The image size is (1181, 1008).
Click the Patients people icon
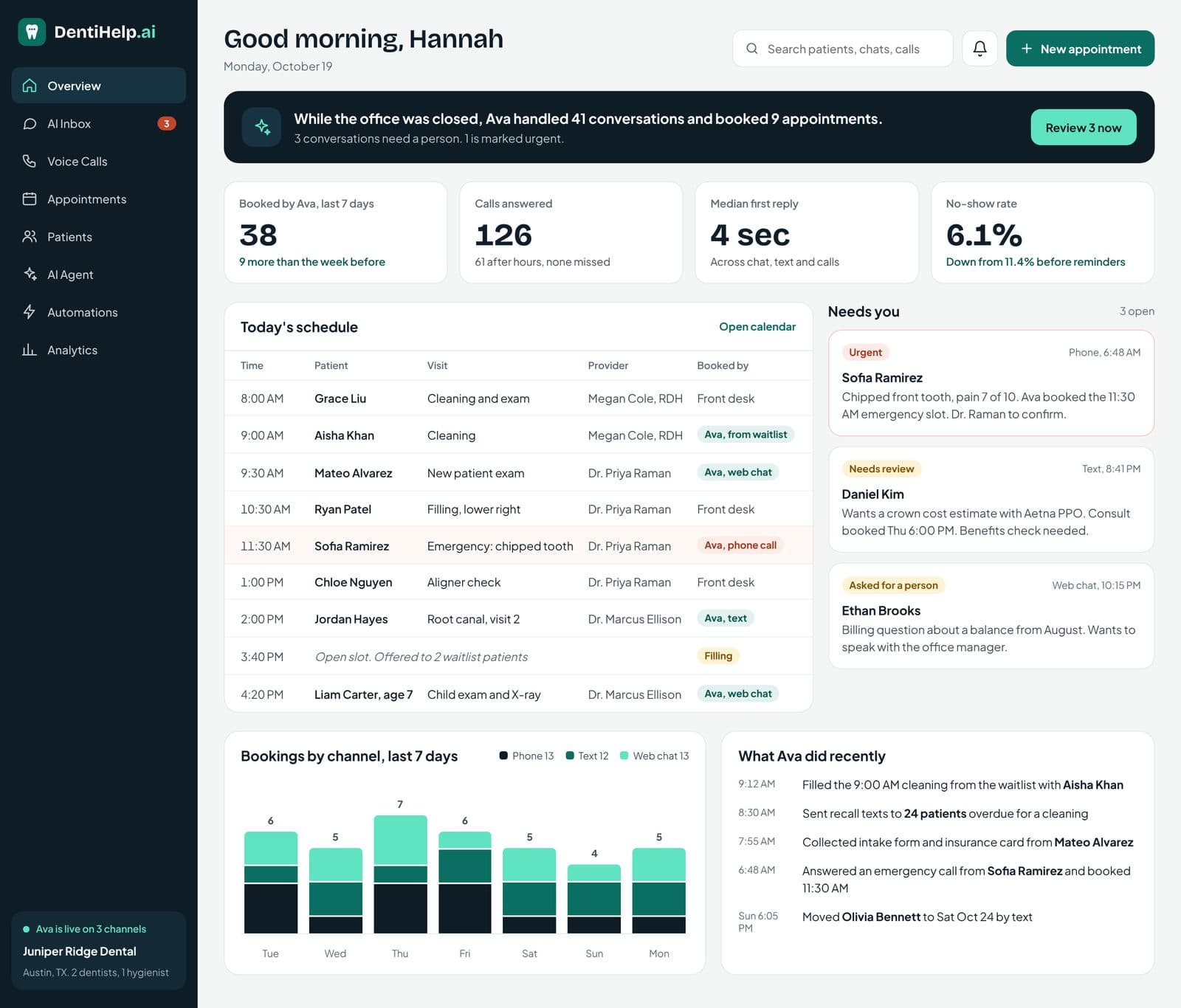tap(30, 236)
